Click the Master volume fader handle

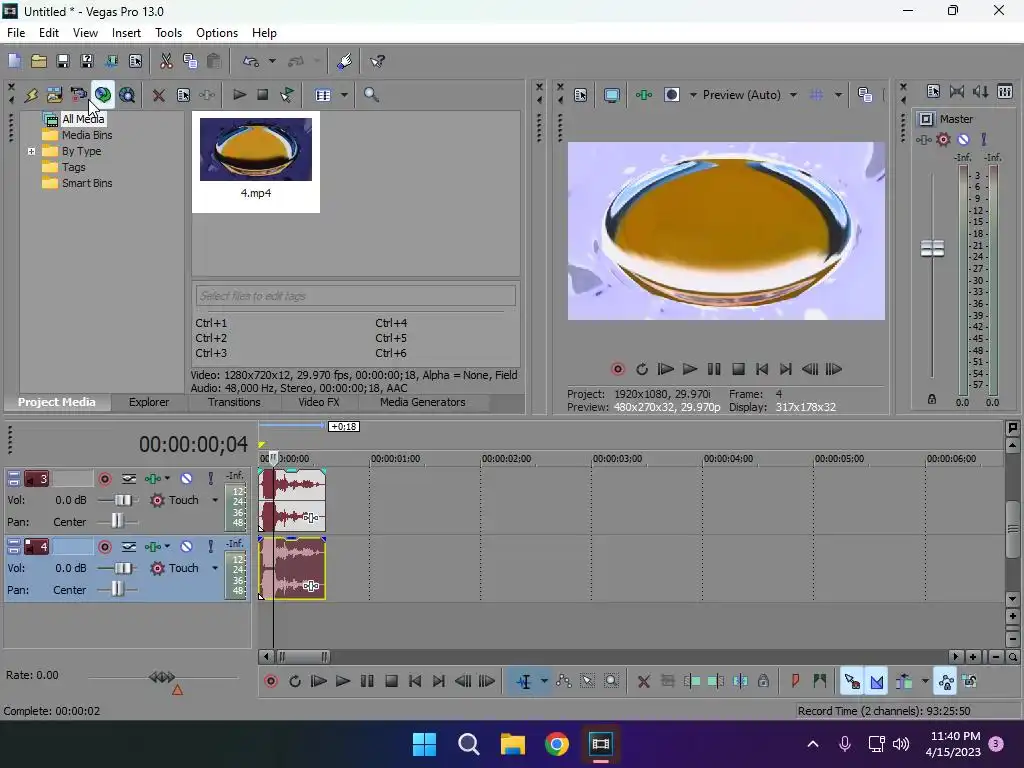click(x=932, y=249)
